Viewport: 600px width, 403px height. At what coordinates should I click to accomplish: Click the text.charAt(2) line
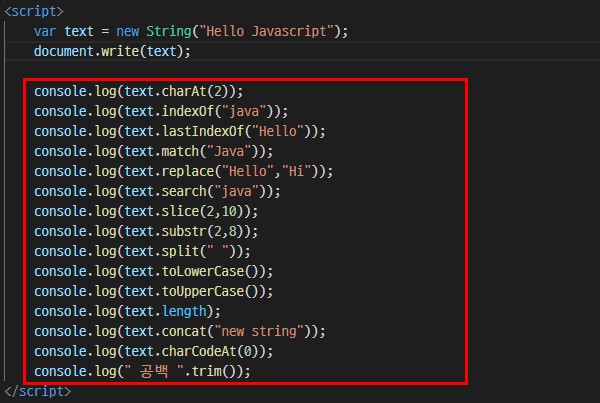tap(139, 91)
